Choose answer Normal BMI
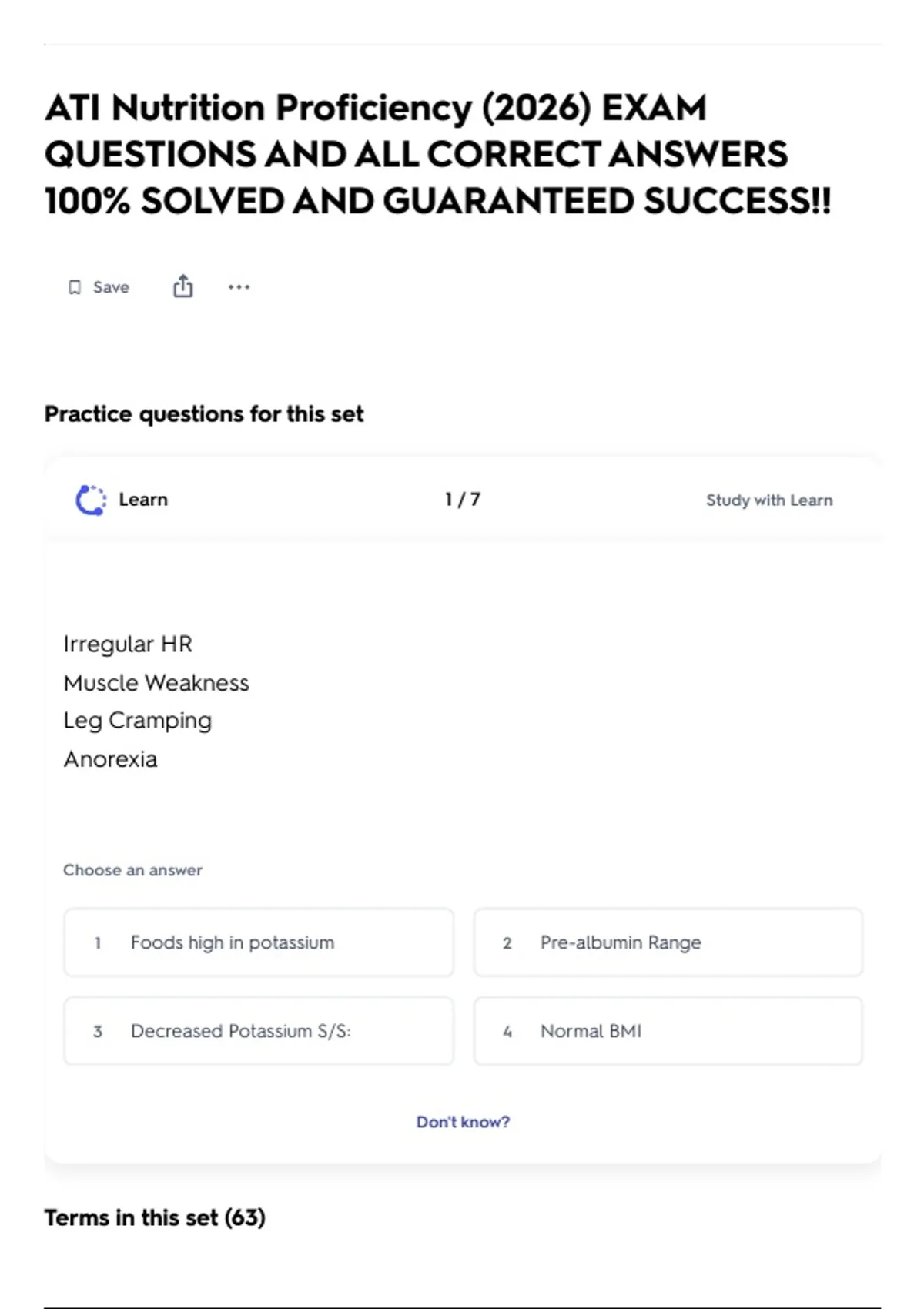The width and height of the screenshot is (924, 1309). pos(668,1031)
